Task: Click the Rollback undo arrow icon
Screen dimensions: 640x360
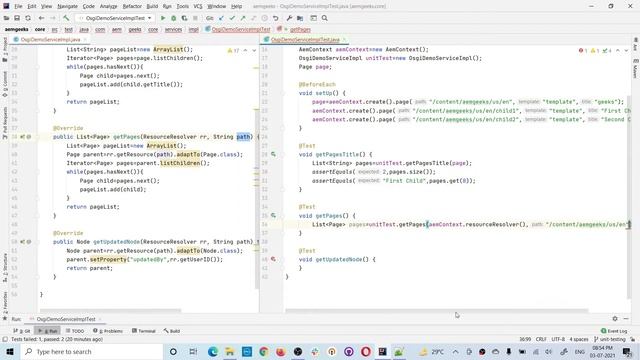Action: (x=276, y=18)
